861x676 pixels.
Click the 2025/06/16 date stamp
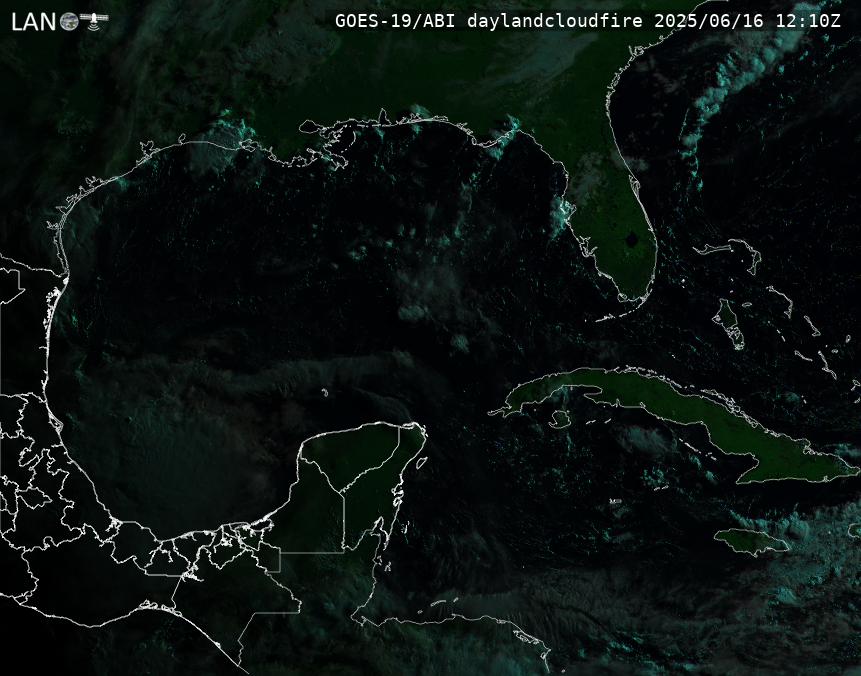tap(709, 21)
